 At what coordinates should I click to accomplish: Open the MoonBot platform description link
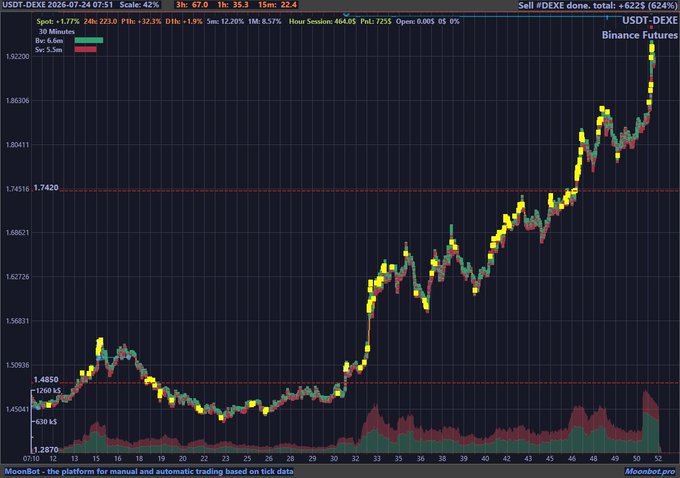149,471
